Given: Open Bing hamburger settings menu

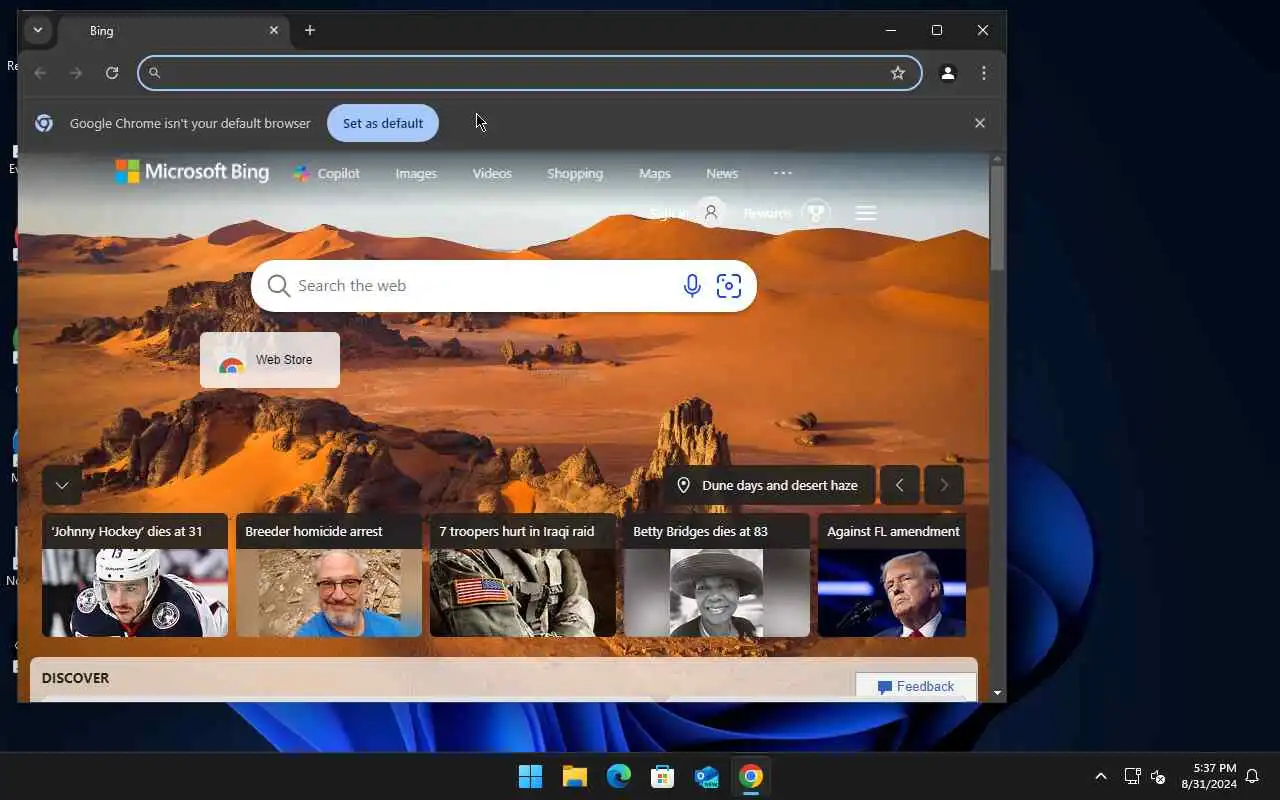Looking at the screenshot, I should (866, 213).
